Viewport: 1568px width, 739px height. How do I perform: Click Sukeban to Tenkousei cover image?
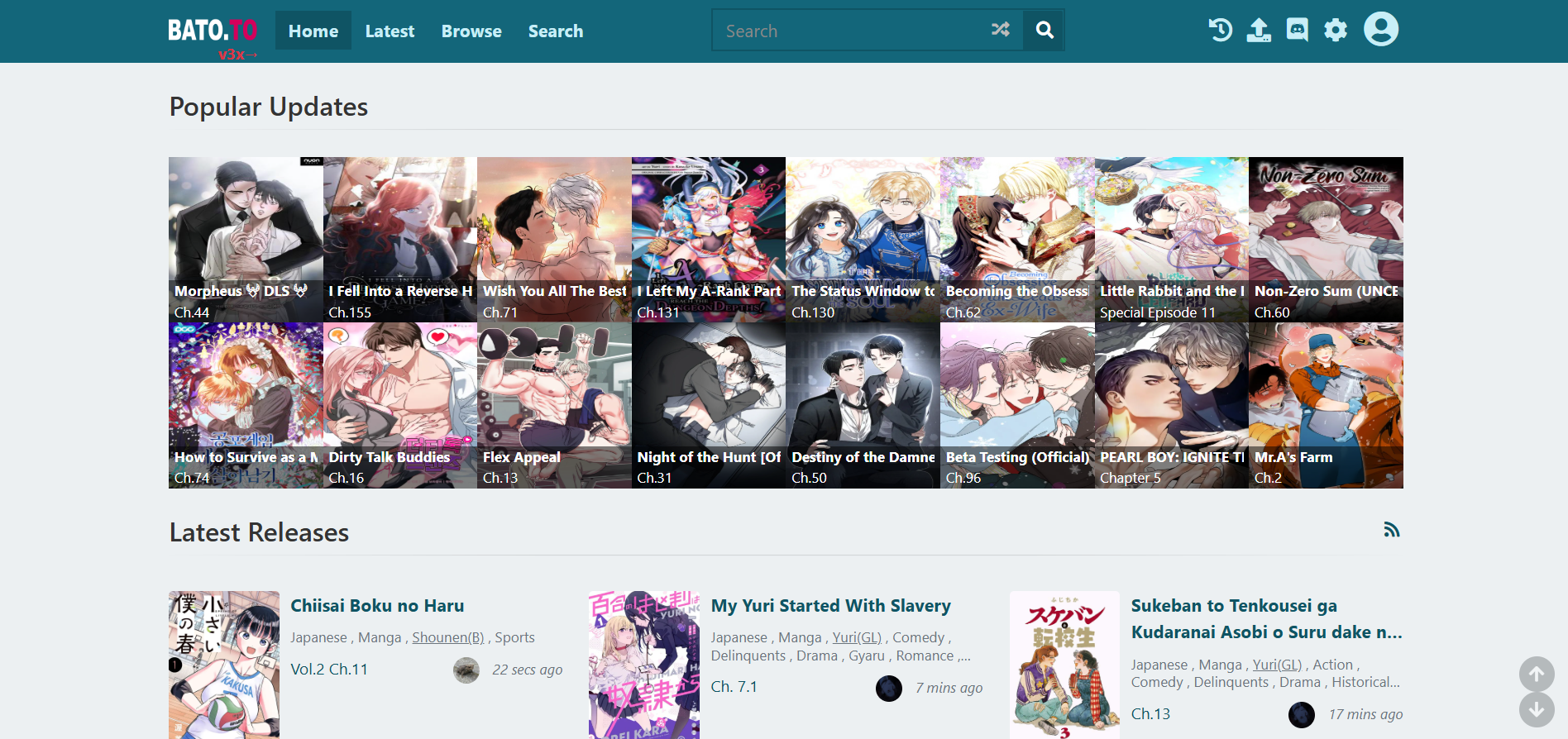1064,665
